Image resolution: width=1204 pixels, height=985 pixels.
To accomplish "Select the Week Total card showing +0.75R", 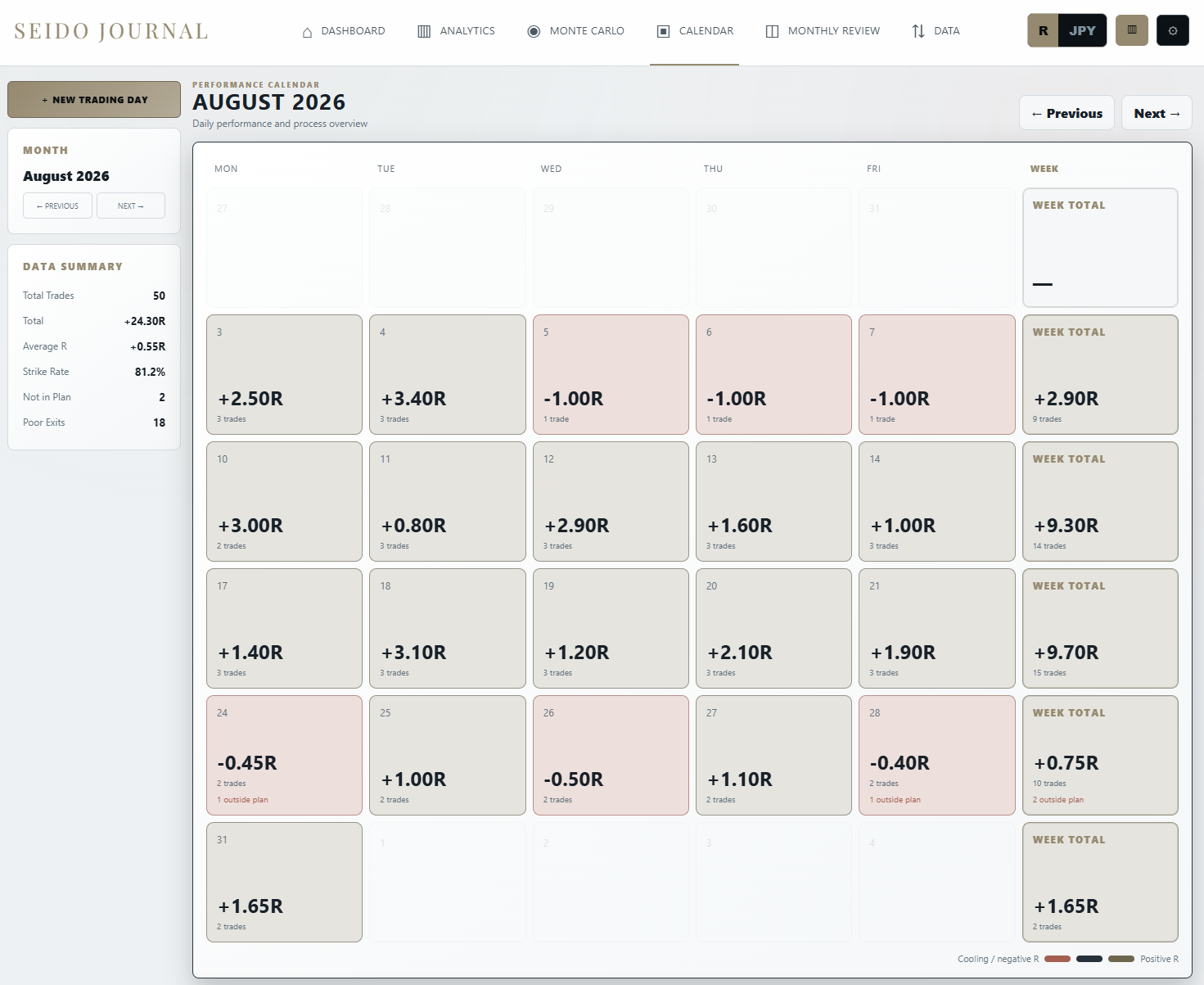I will (x=1100, y=755).
